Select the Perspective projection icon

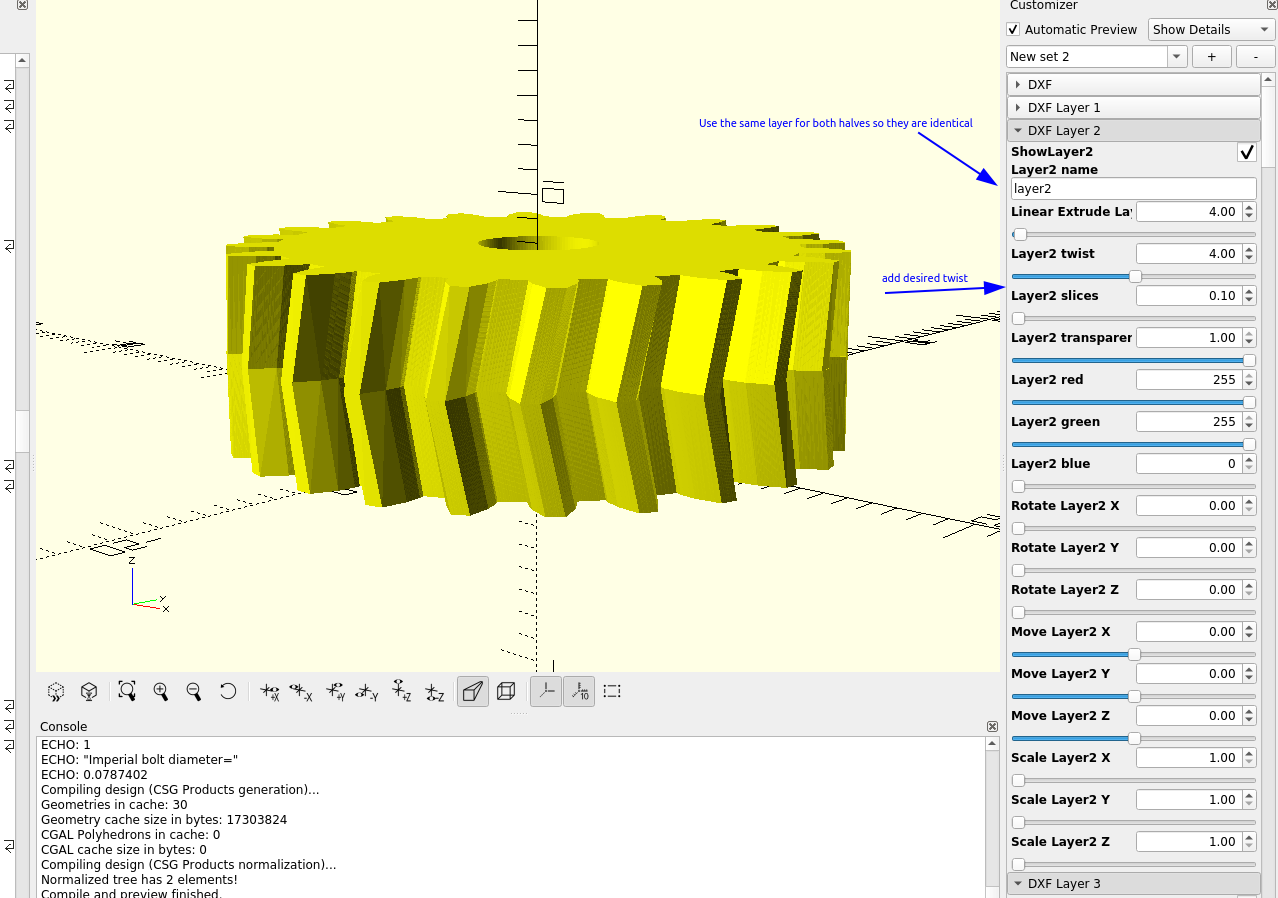click(x=473, y=691)
